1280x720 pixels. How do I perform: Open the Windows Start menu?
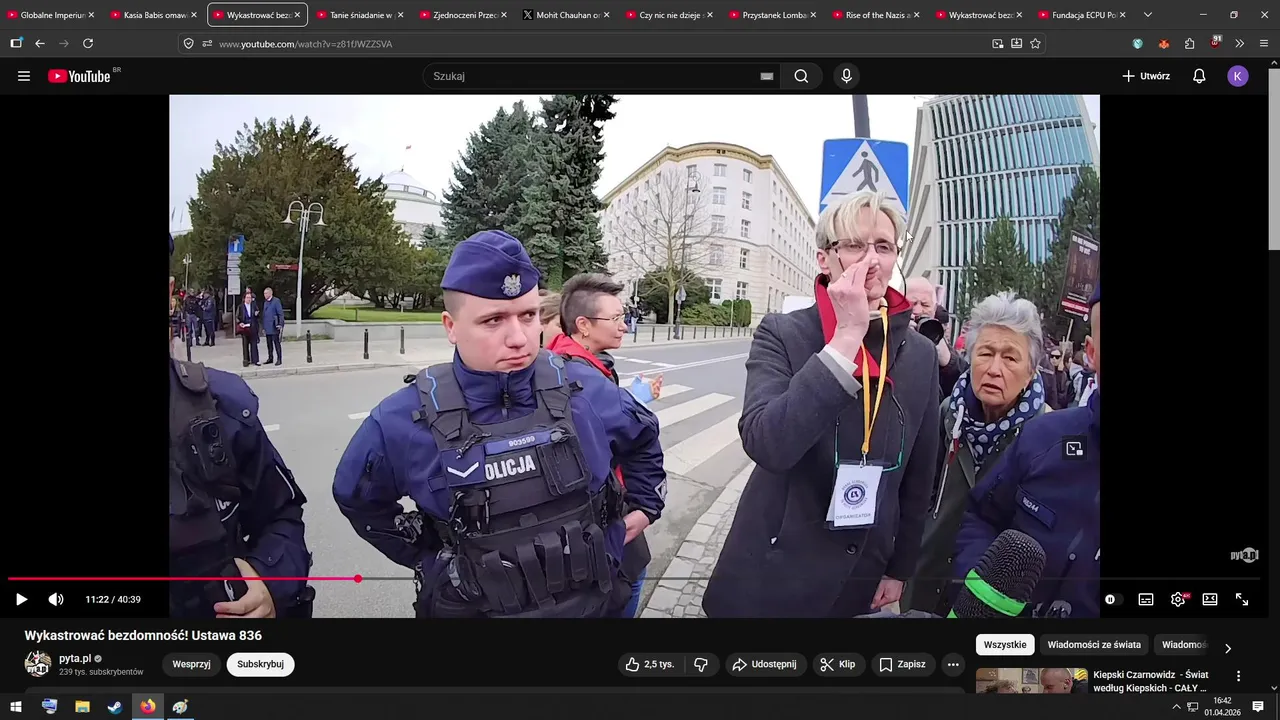coord(16,707)
